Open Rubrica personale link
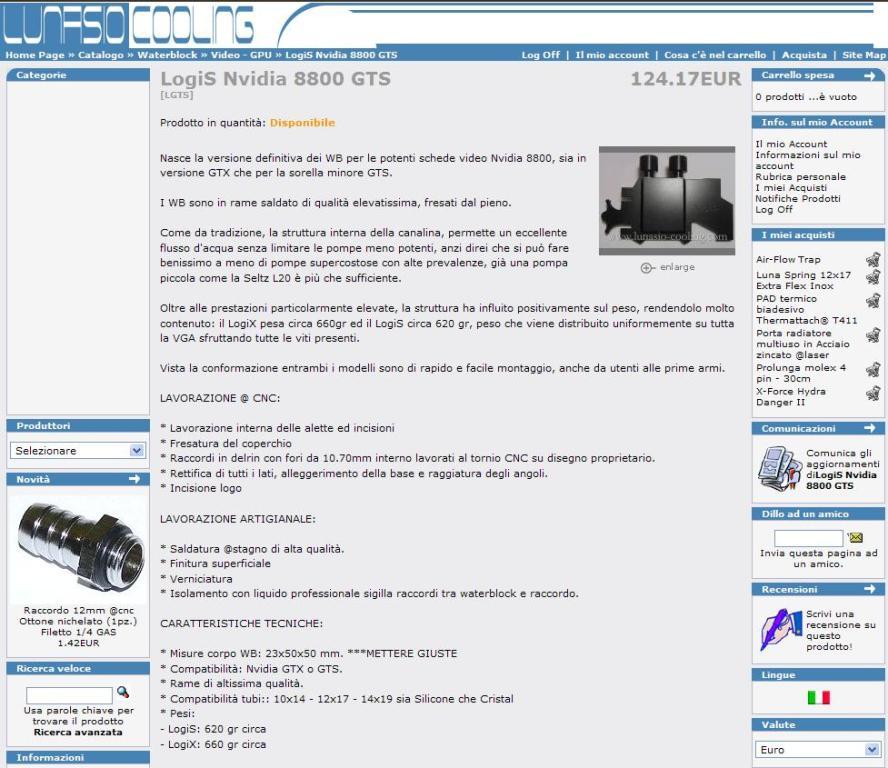 click(800, 177)
